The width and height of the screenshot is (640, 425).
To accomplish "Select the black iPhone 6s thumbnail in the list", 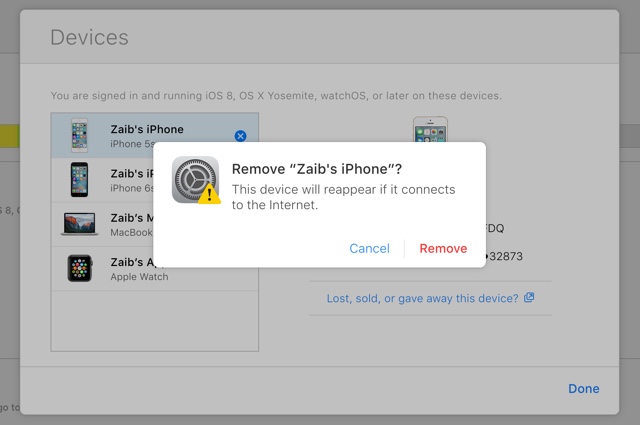I will 79,180.
